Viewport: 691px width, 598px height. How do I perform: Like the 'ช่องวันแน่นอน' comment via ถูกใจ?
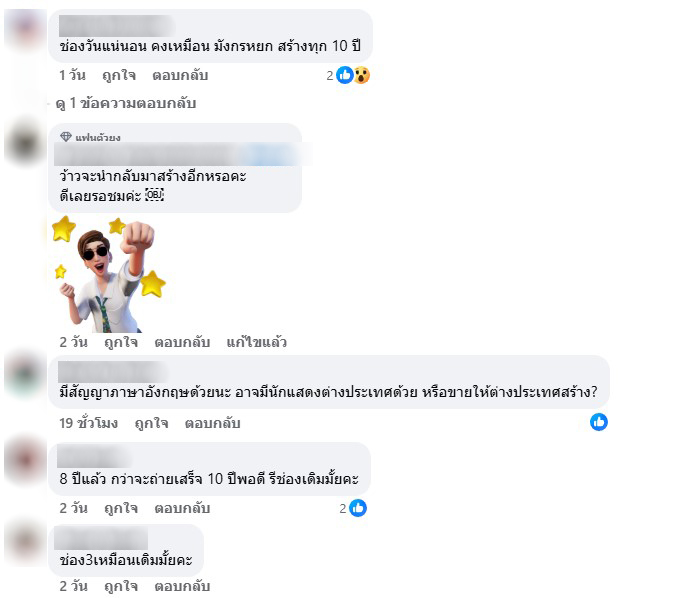[x=119, y=76]
